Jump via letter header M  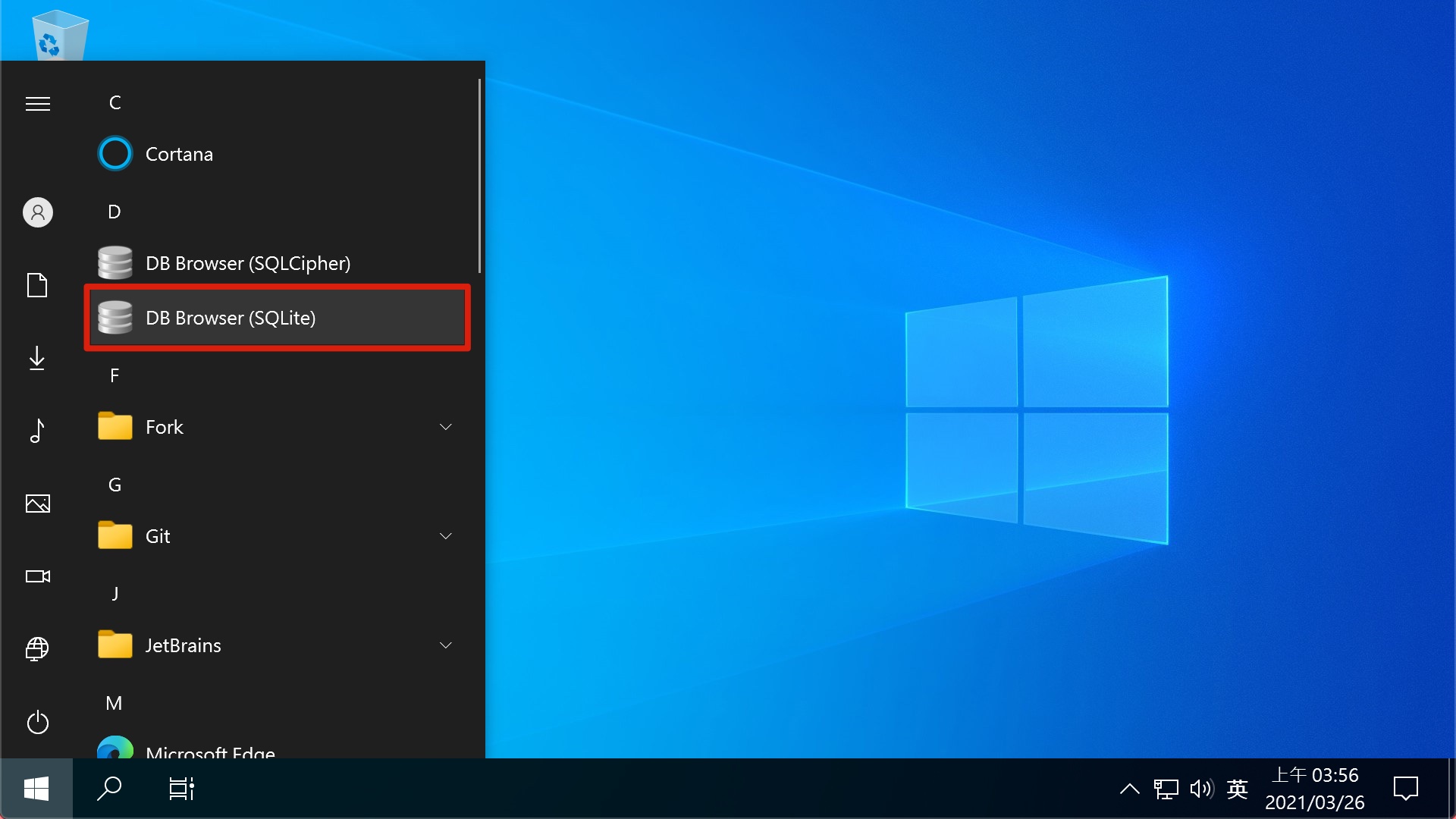tap(114, 703)
